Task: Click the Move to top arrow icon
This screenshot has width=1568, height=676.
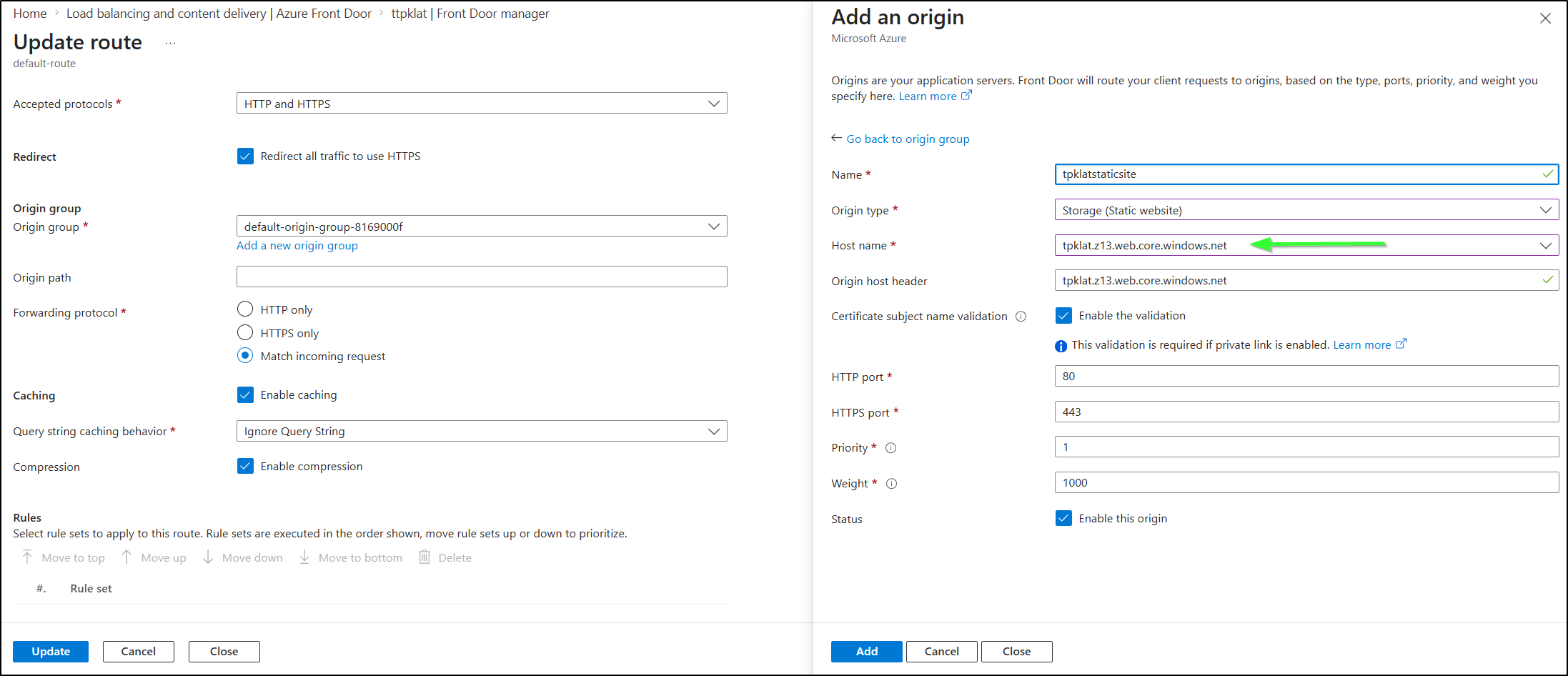Action: click(x=27, y=557)
